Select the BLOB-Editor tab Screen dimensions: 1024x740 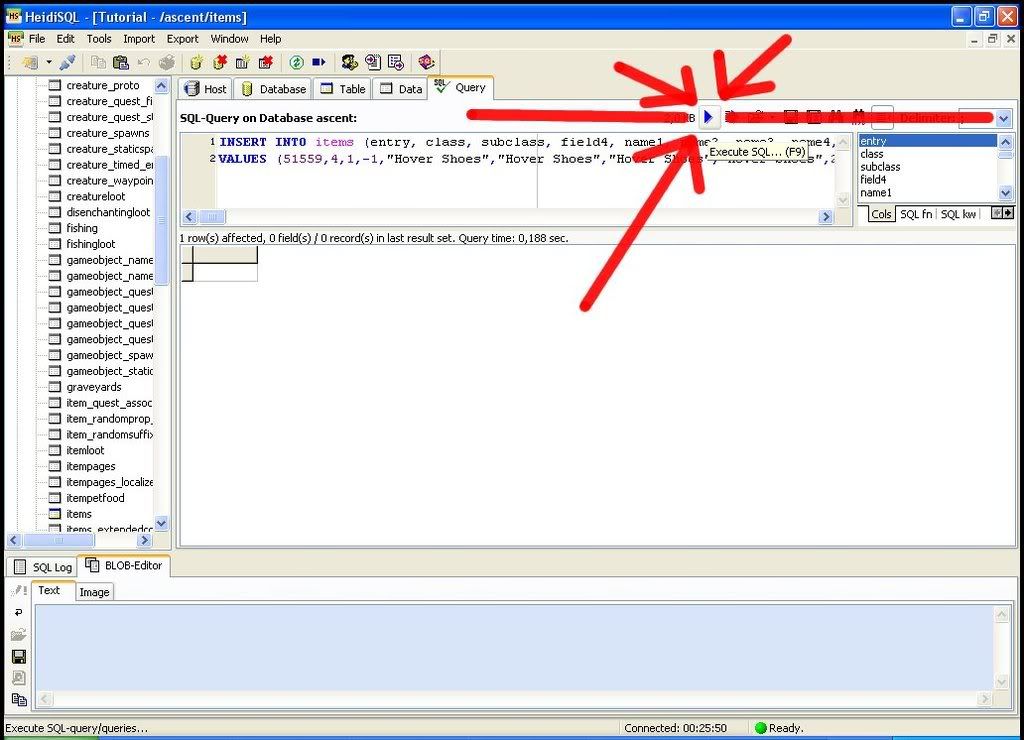(124, 566)
